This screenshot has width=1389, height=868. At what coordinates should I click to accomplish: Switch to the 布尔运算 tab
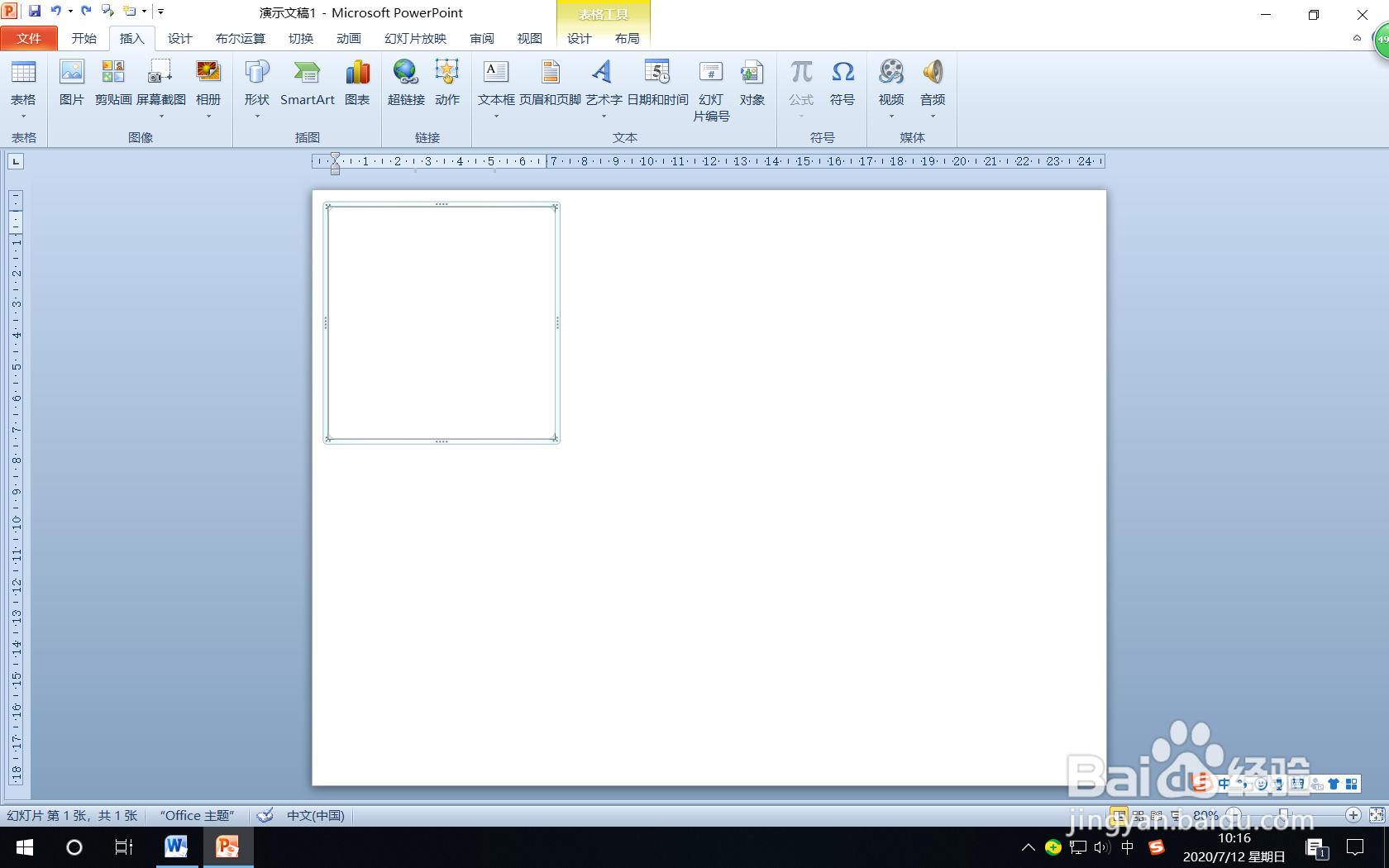241,38
